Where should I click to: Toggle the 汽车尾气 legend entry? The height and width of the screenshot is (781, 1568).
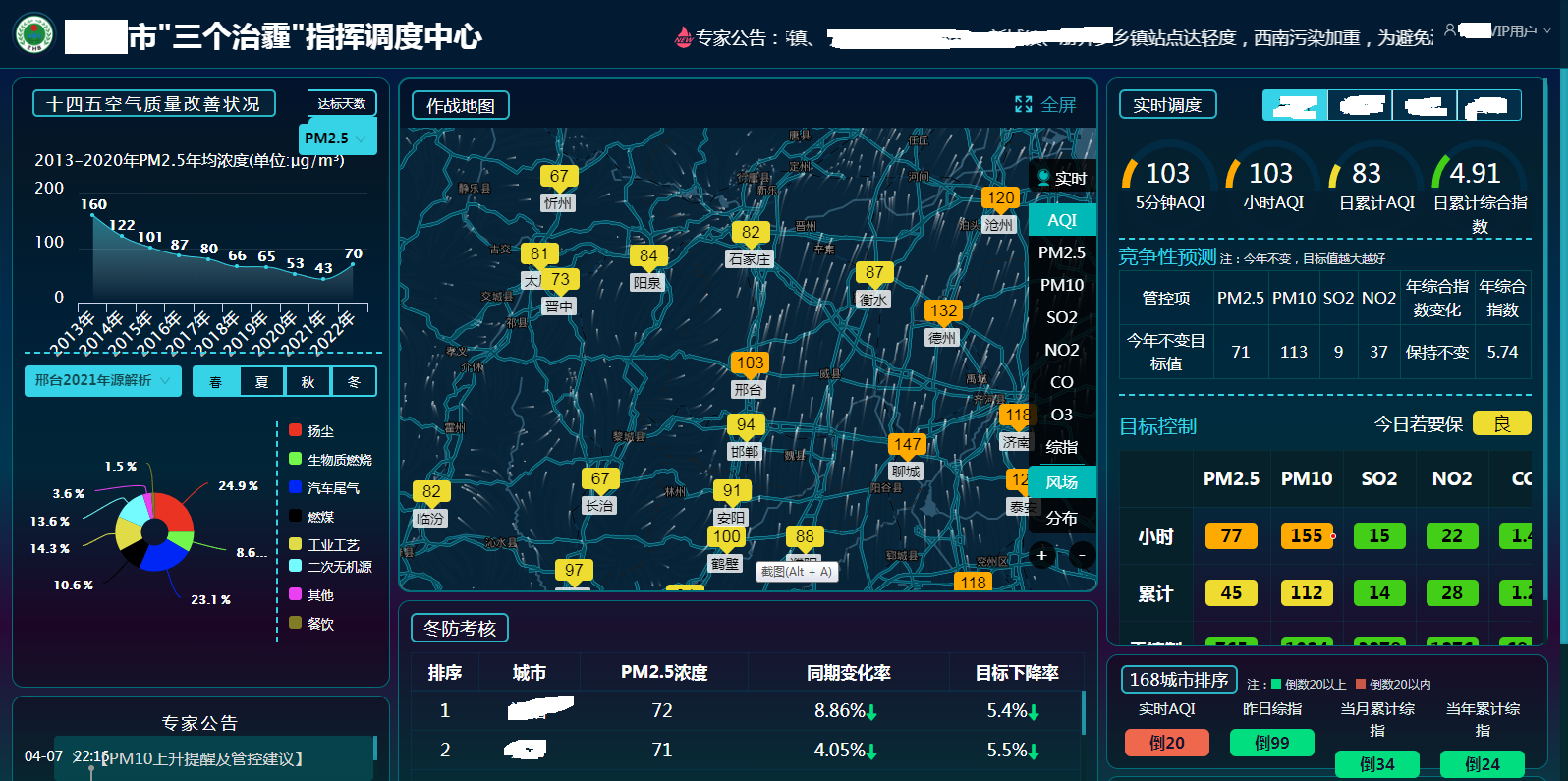(295, 487)
